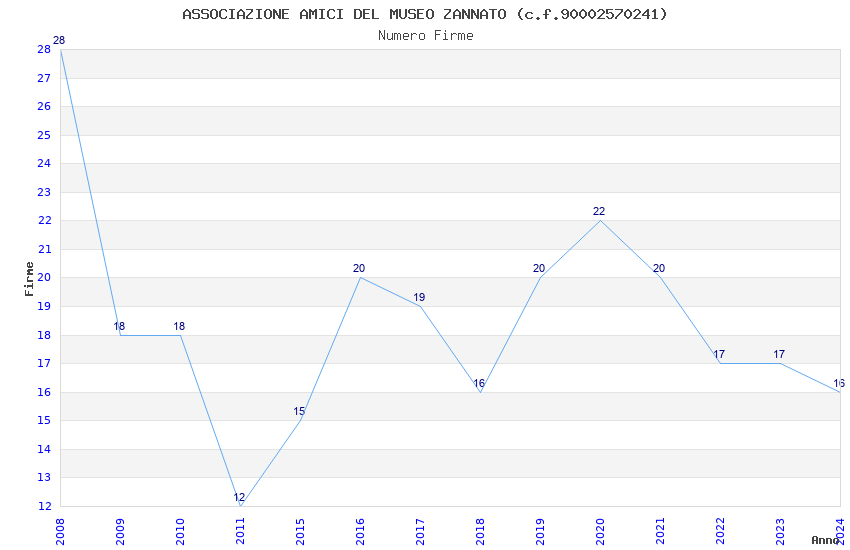Click data label 19 above the 2017 point

(x=419, y=297)
